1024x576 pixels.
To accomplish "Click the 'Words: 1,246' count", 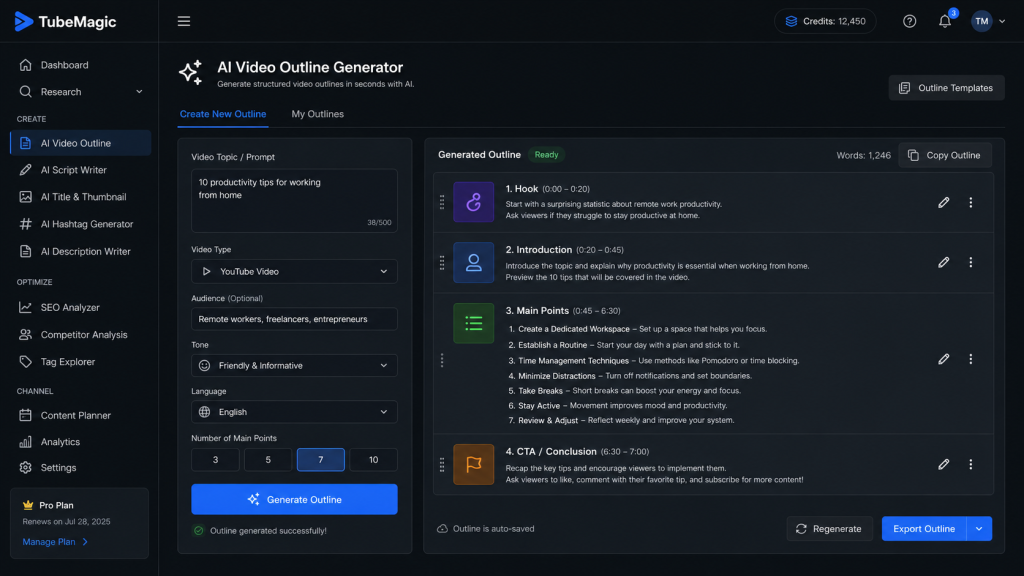I will [863, 155].
